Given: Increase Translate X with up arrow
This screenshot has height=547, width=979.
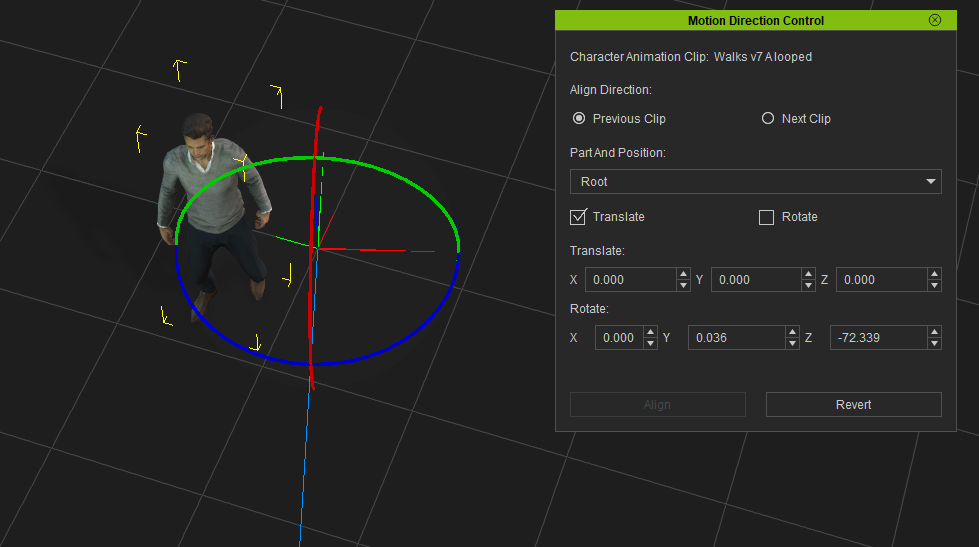Looking at the screenshot, I should tap(683, 274).
